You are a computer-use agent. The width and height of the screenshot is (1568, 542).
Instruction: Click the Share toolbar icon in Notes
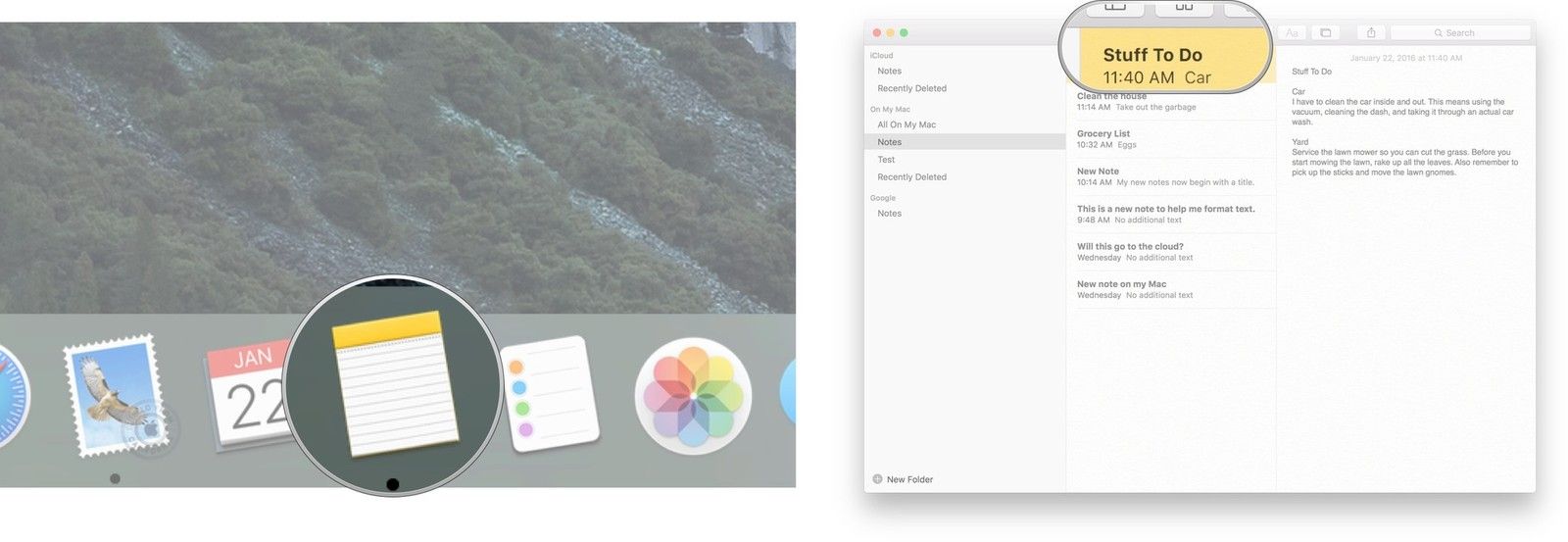[x=1371, y=33]
